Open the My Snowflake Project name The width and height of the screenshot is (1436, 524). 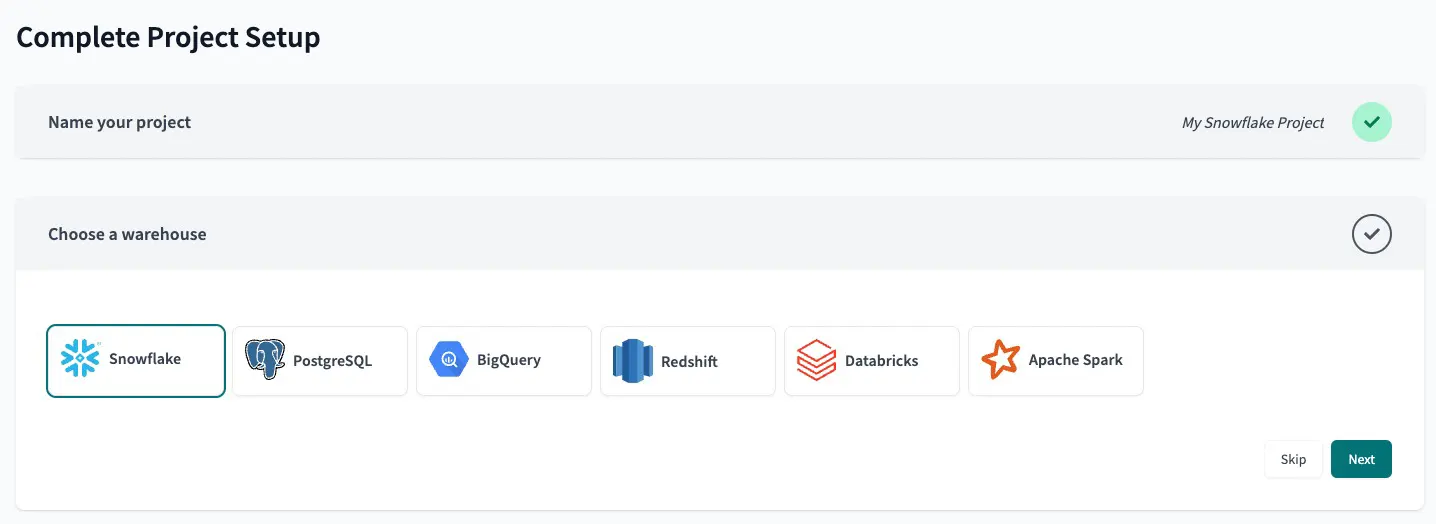click(x=1253, y=123)
